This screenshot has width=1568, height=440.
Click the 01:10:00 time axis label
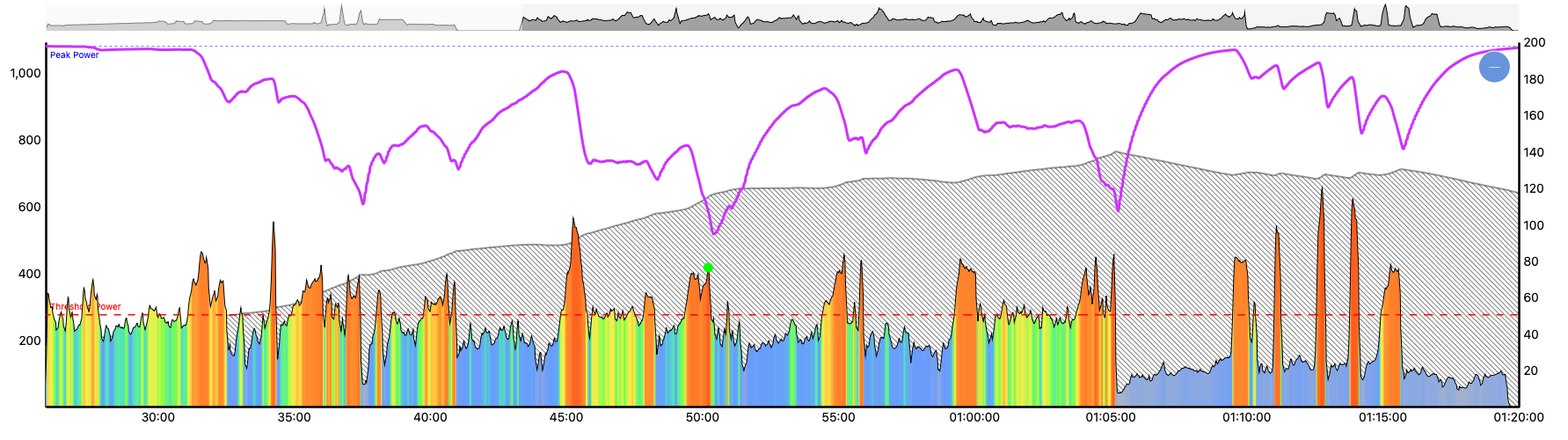(x=1246, y=418)
